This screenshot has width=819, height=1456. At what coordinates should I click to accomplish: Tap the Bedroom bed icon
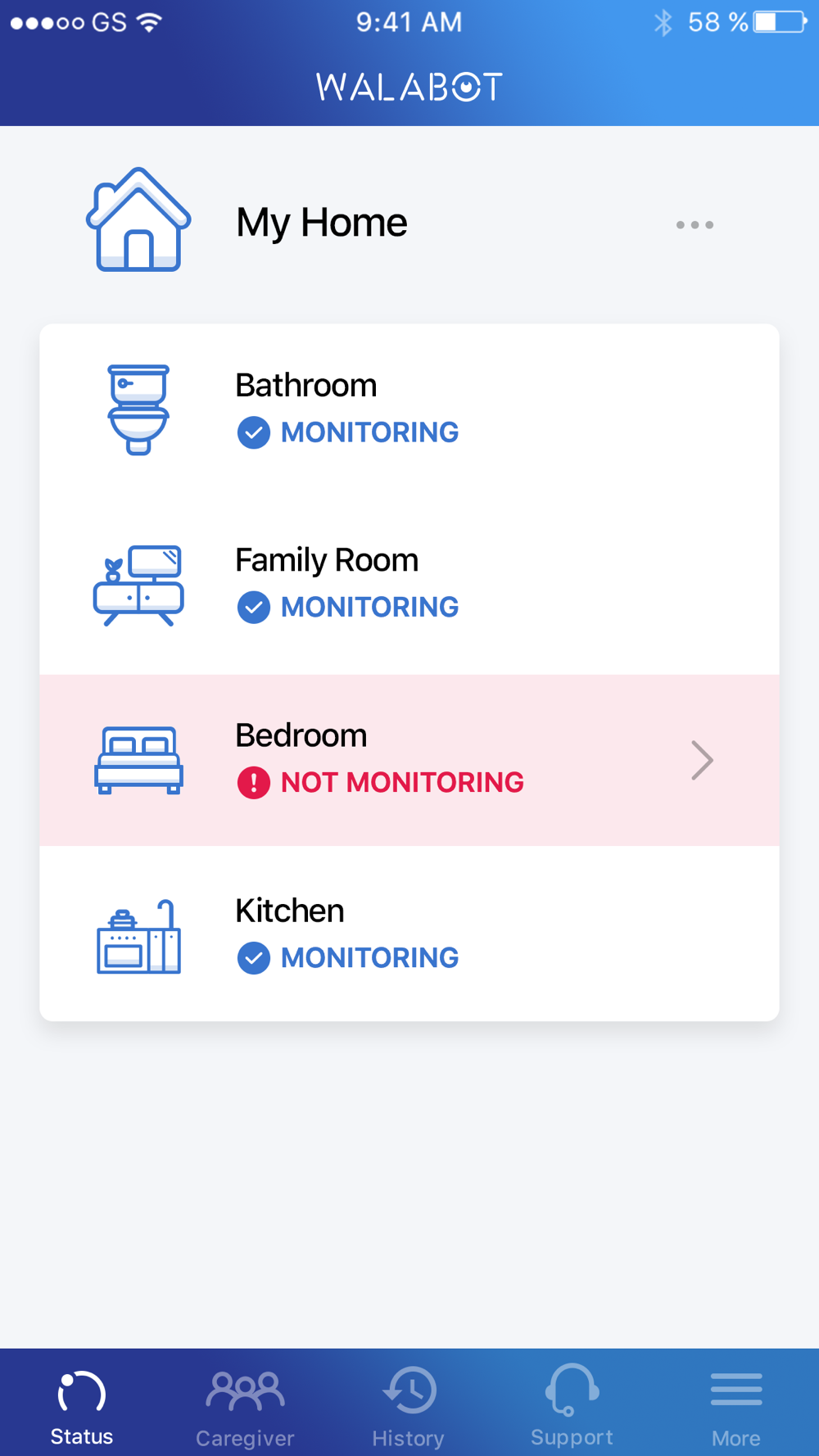tap(138, 760)
